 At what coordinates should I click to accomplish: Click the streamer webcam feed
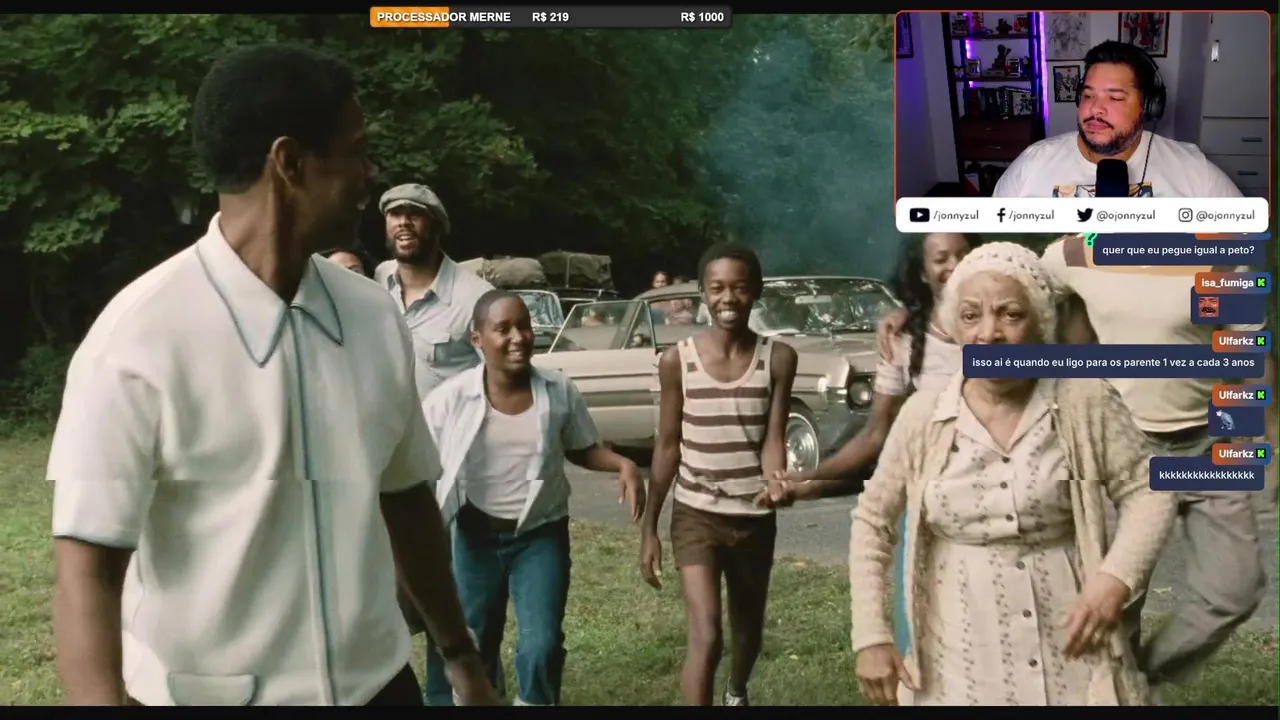click(x=1082, y=104)
